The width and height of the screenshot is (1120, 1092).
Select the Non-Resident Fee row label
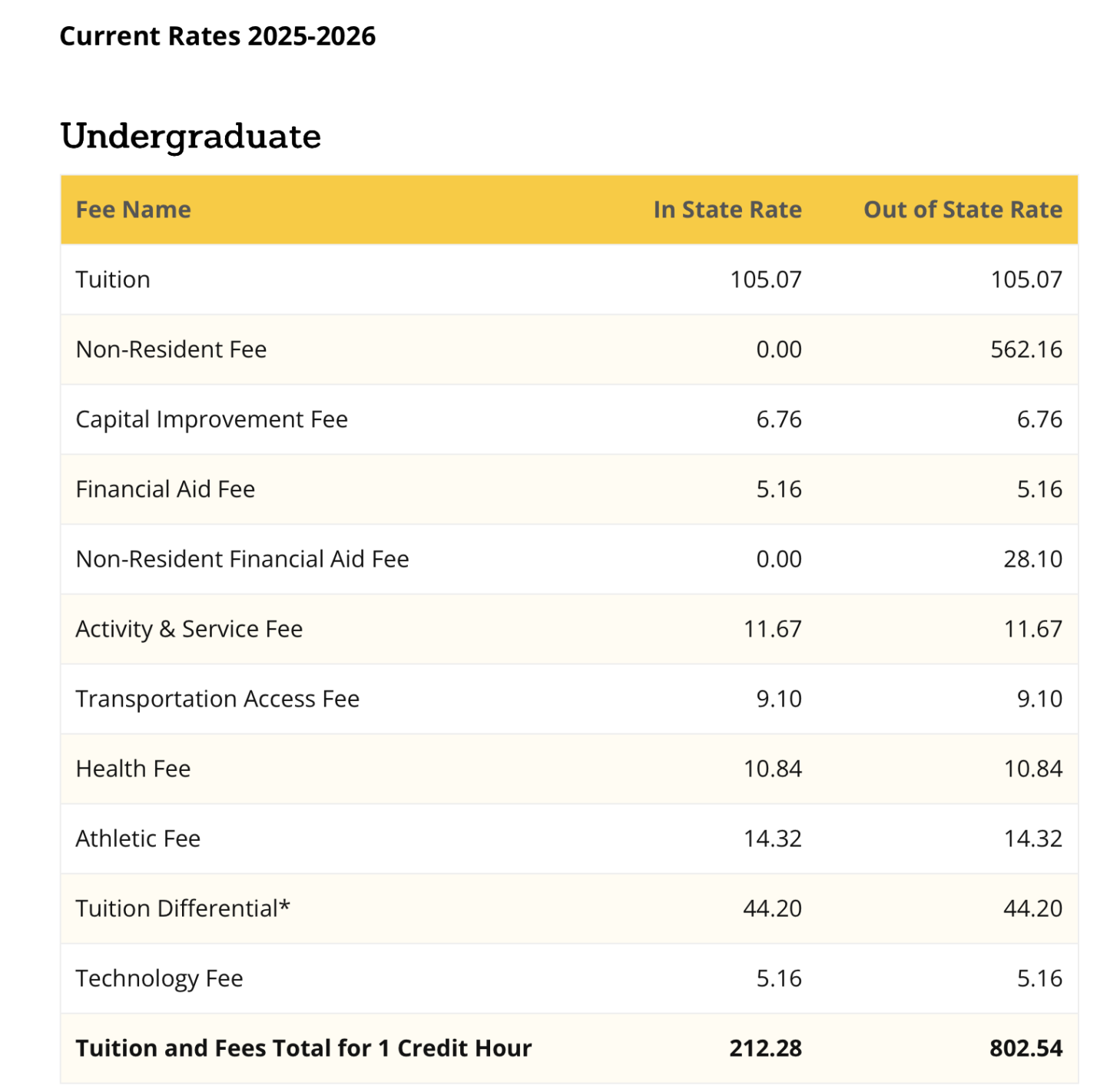(x=171, y=349)
